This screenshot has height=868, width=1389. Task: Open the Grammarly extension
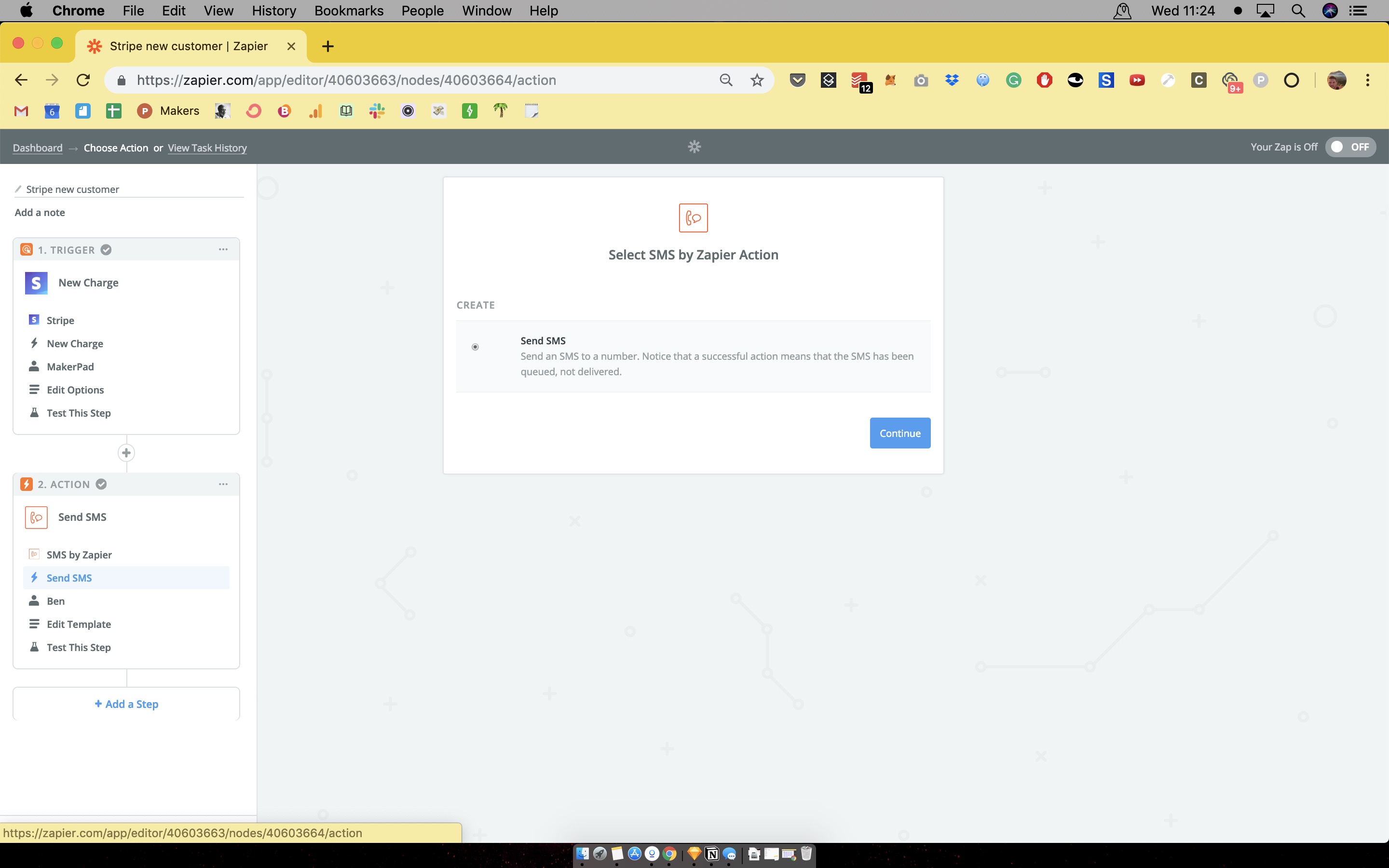tap(1014, 80)
